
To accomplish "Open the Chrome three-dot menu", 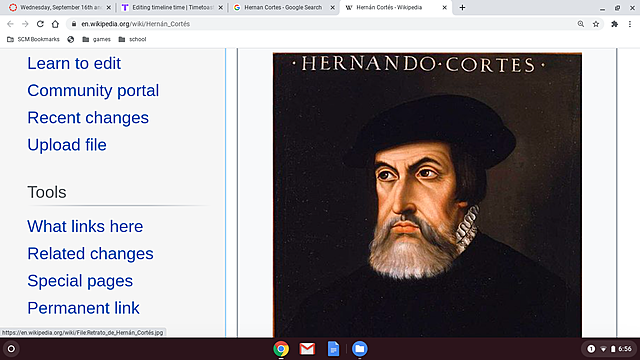I will [x=630, y=24].
